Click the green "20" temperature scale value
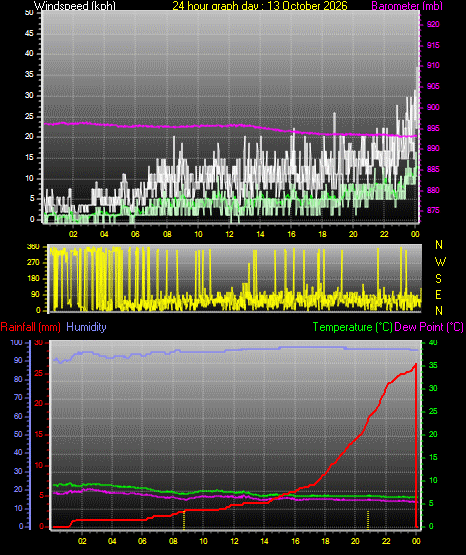The height and width of the screenshot is (555, 466). tap(433, 434)
